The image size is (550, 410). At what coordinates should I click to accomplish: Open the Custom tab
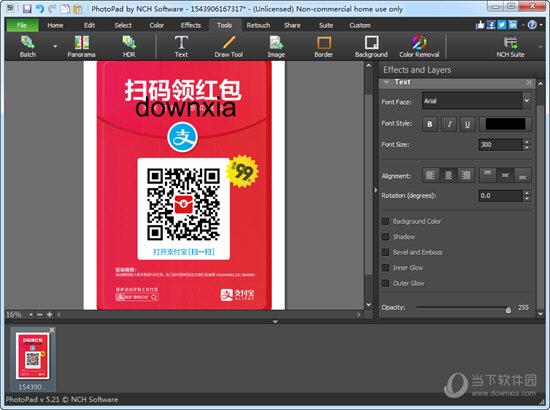[360, 25]
